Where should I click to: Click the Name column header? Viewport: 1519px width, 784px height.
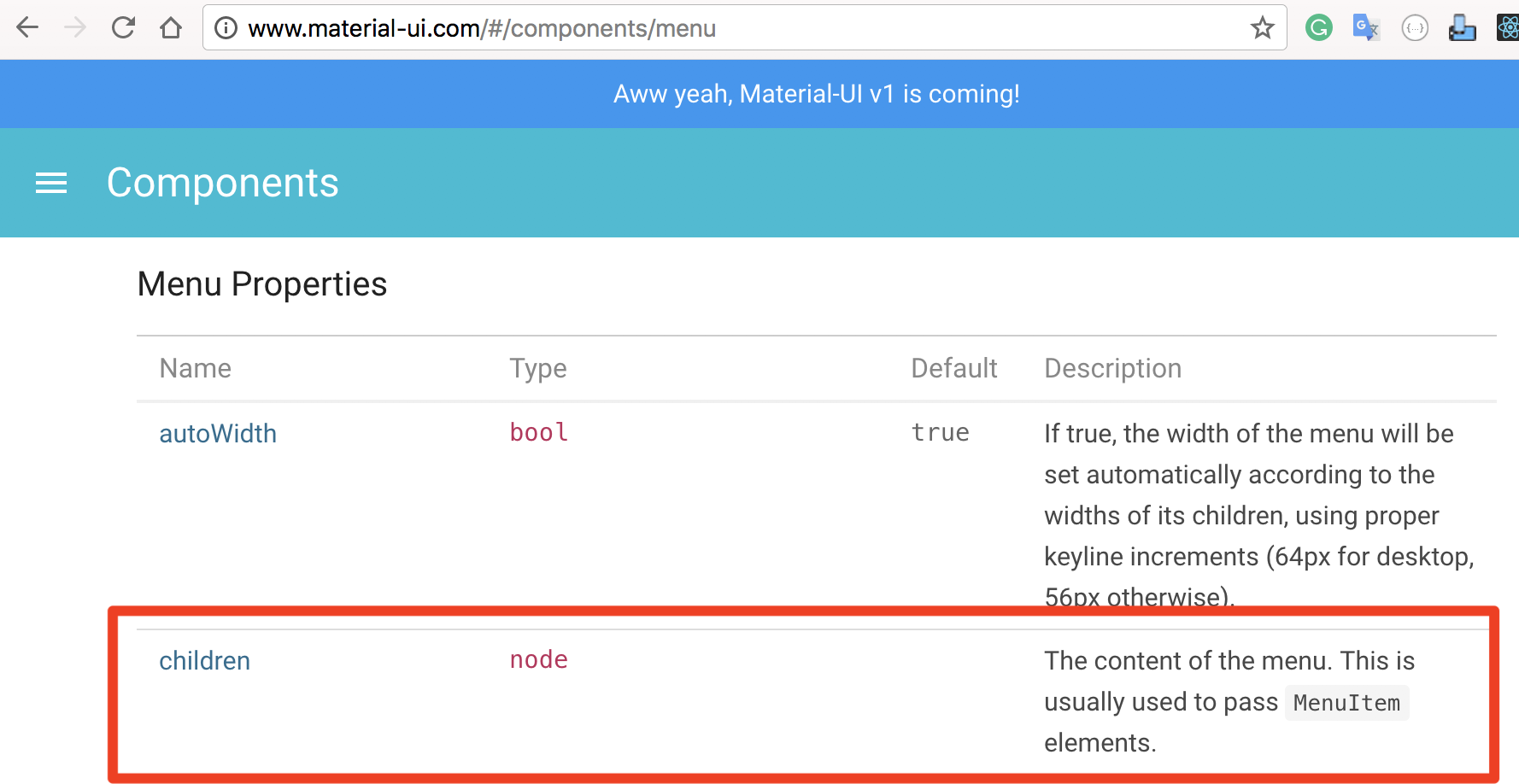[x=195, y=367]
